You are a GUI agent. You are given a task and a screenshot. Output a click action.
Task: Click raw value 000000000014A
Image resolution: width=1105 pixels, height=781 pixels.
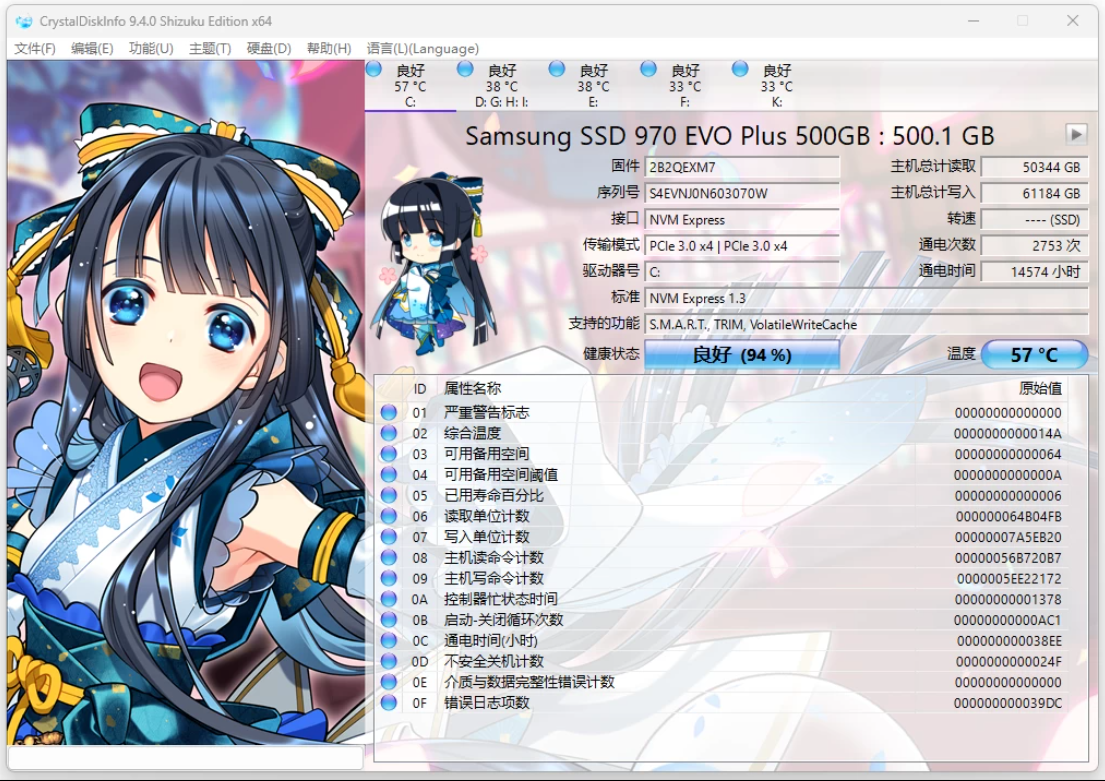tap(1008, 433)
